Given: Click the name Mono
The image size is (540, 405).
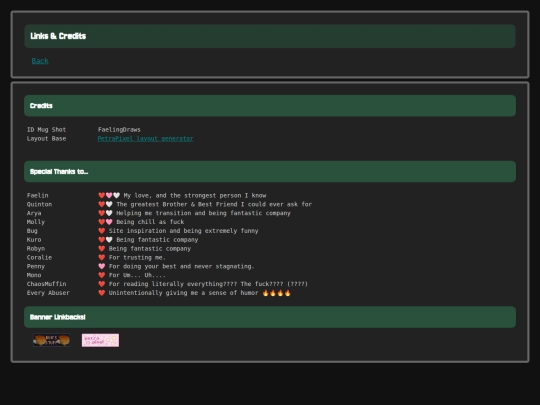Looking at the screenshot, I should [x=34, y=275].
